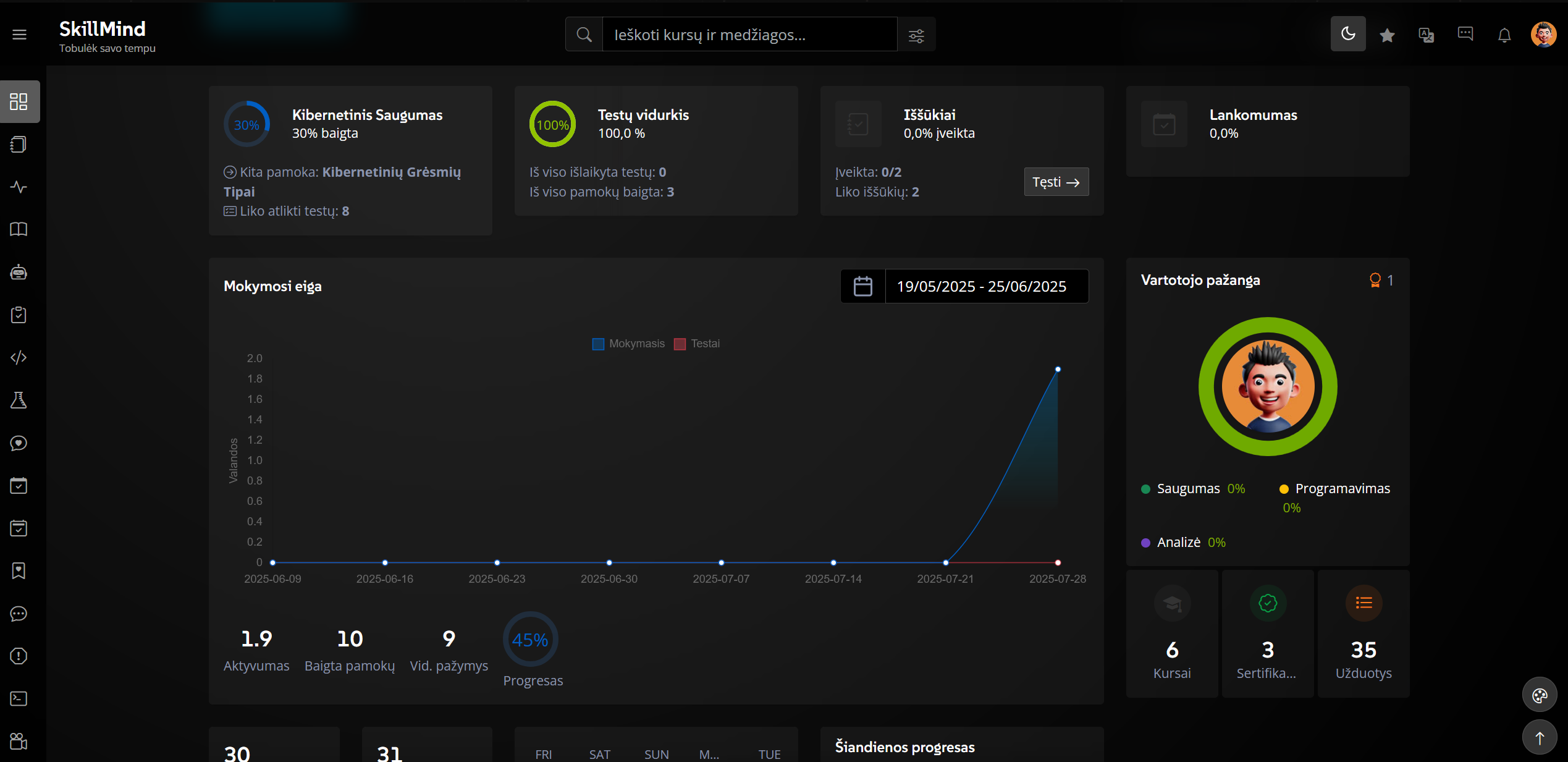Open search filter options

916,35
